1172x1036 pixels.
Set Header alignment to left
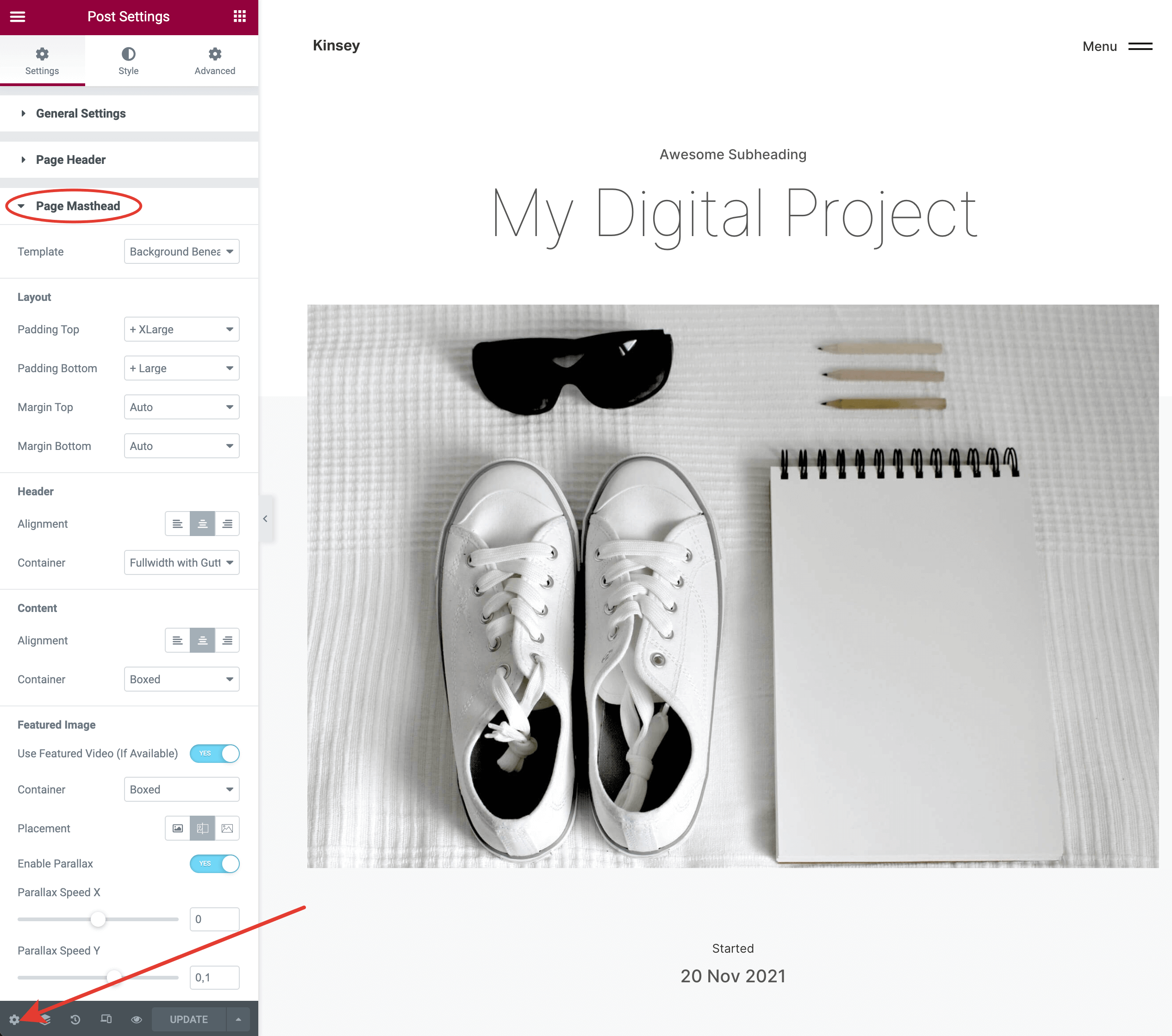pyautogui.click(x=177, y=524)
